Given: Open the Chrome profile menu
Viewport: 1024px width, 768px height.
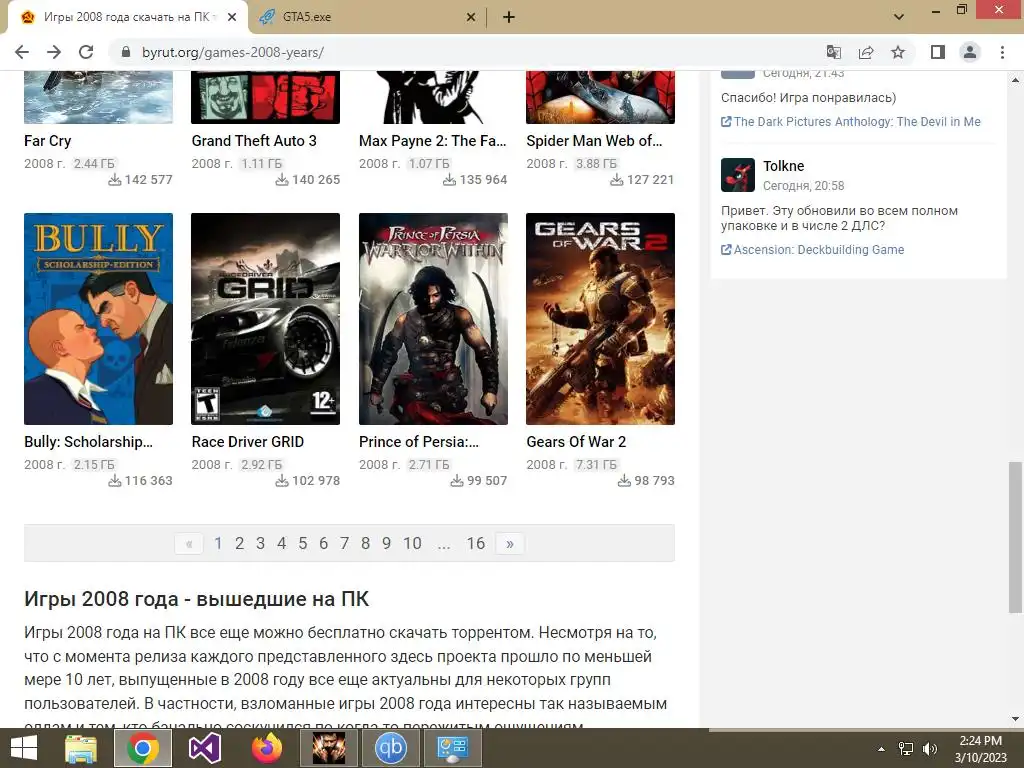Looking at the screenshot, I should (970, 52).
